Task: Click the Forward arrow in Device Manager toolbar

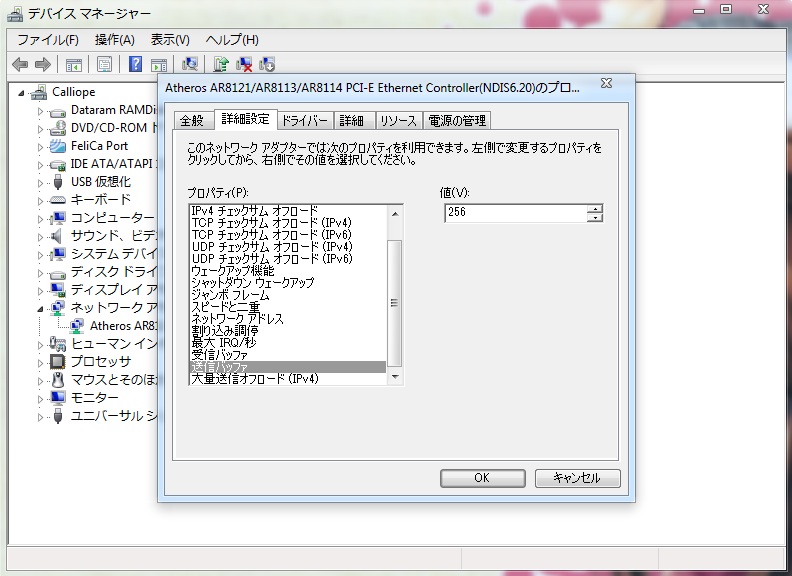Action: [x=43, y=64]
